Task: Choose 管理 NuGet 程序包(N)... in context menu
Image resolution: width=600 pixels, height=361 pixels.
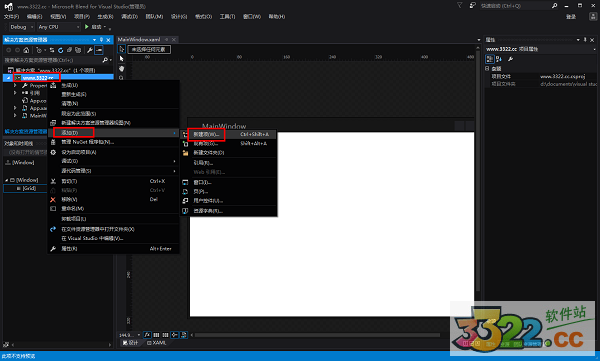Action: click(x=114, y=142)
